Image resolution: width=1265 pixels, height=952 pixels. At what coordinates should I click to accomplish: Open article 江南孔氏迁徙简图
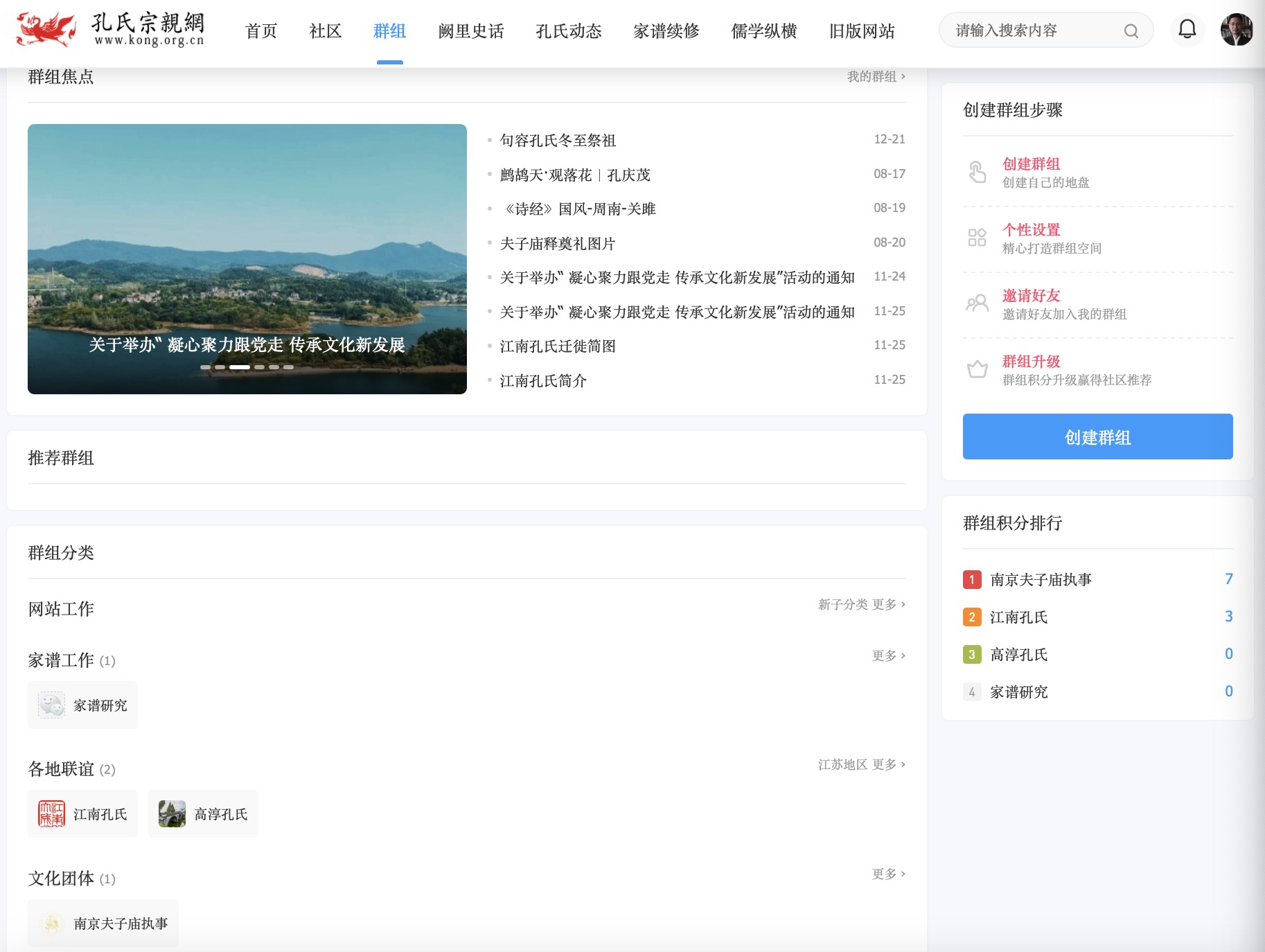click(x=558, y=346)
